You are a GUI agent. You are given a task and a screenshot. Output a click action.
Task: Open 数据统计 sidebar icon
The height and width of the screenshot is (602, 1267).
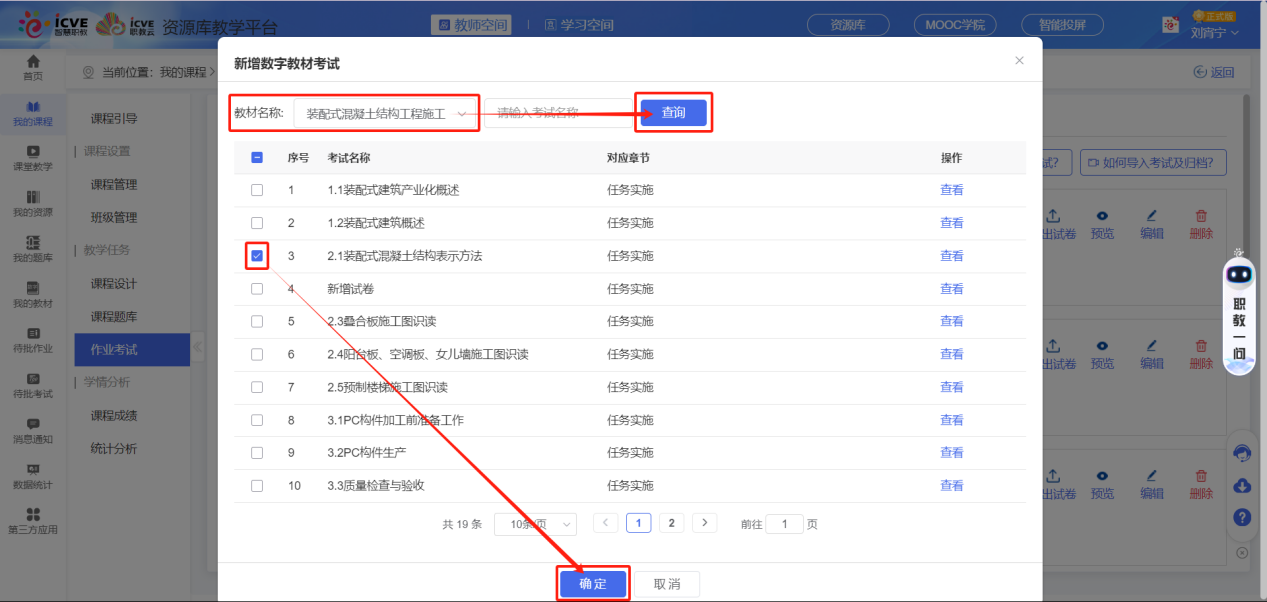(x=33, y=476)
